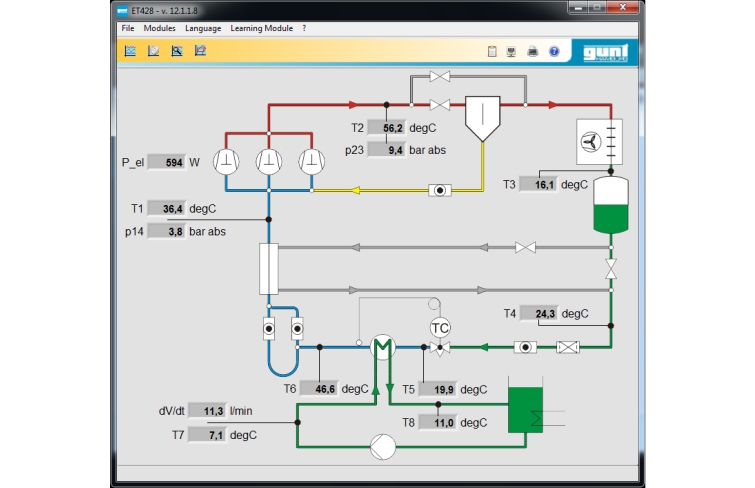Select the middle compressor symbol
755x488 pixels.
coord(269,161)
